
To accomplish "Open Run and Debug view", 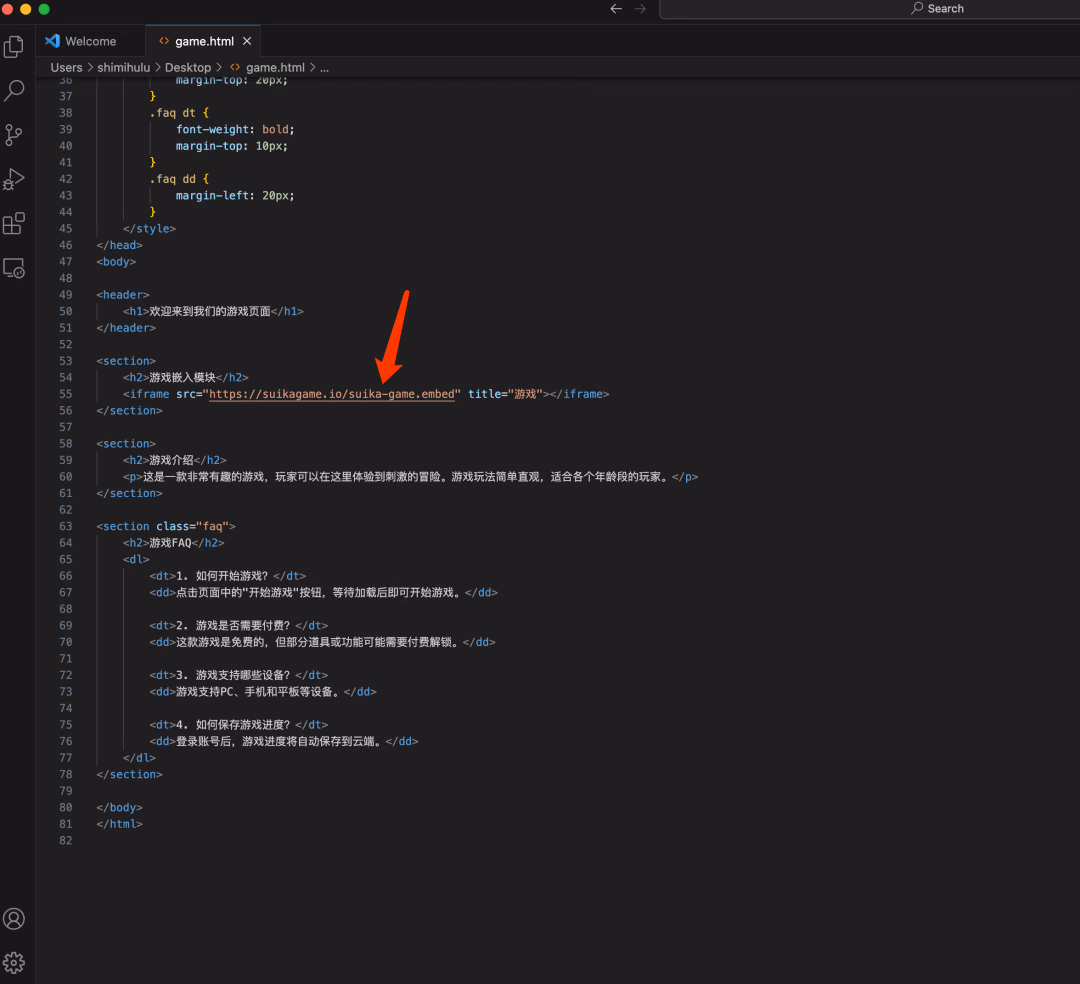I will coord(14,179).
